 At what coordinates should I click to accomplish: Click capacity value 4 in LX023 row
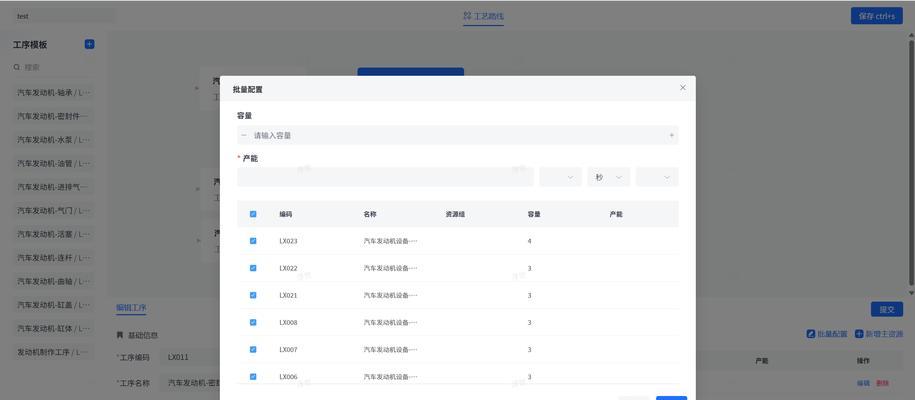(529, 241)
